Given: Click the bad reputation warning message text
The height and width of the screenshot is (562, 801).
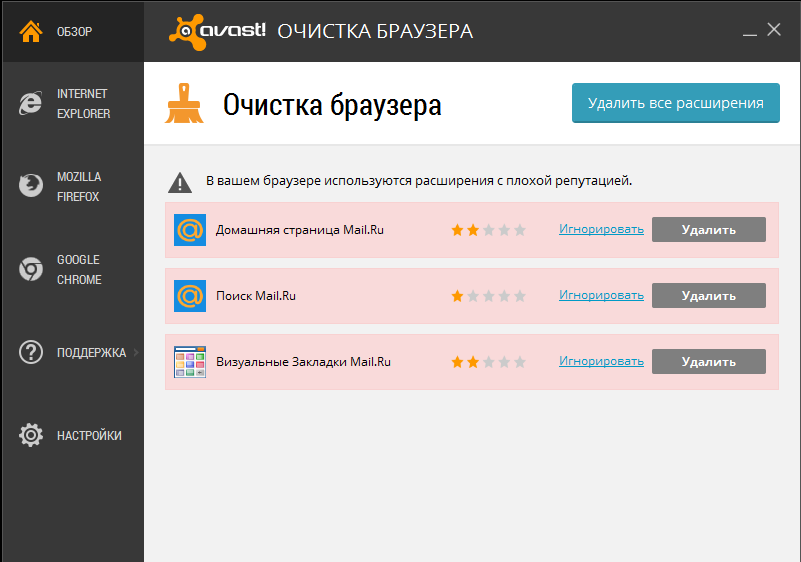Looking at the screenshot, I should [x=419, y=181].
